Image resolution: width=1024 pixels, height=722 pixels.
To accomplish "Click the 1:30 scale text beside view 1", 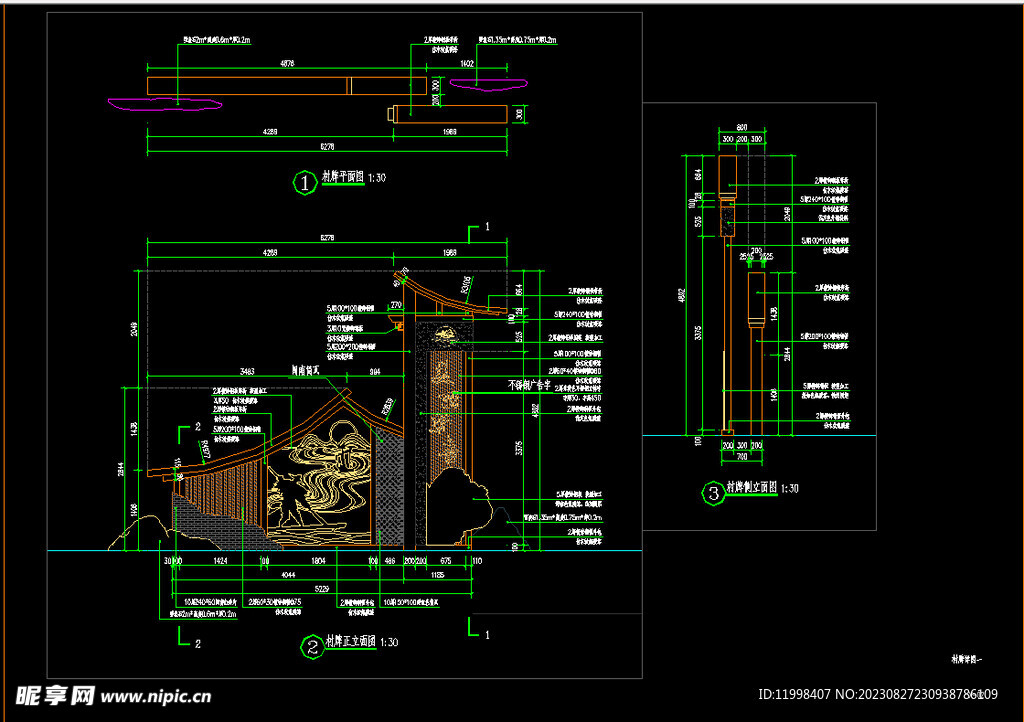I will (377, 177).
